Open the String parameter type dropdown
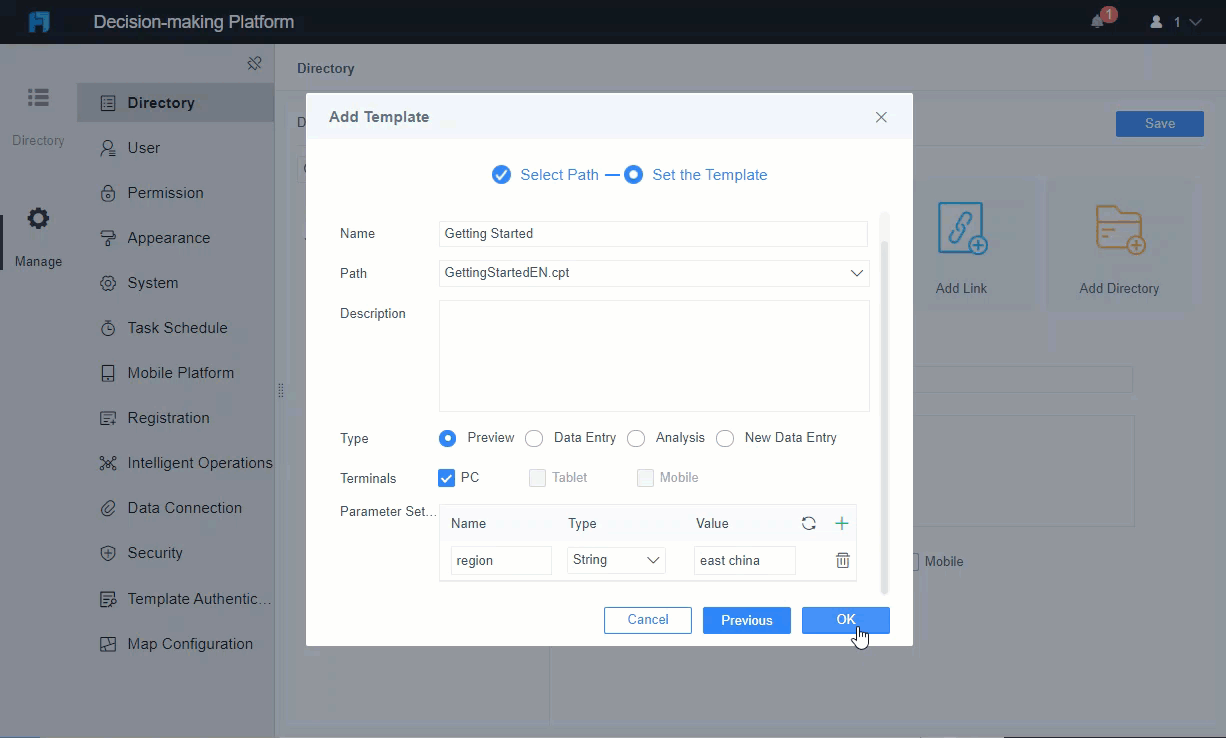The width and height of the screenshot is (1226, 738). (x=616, y=560)
